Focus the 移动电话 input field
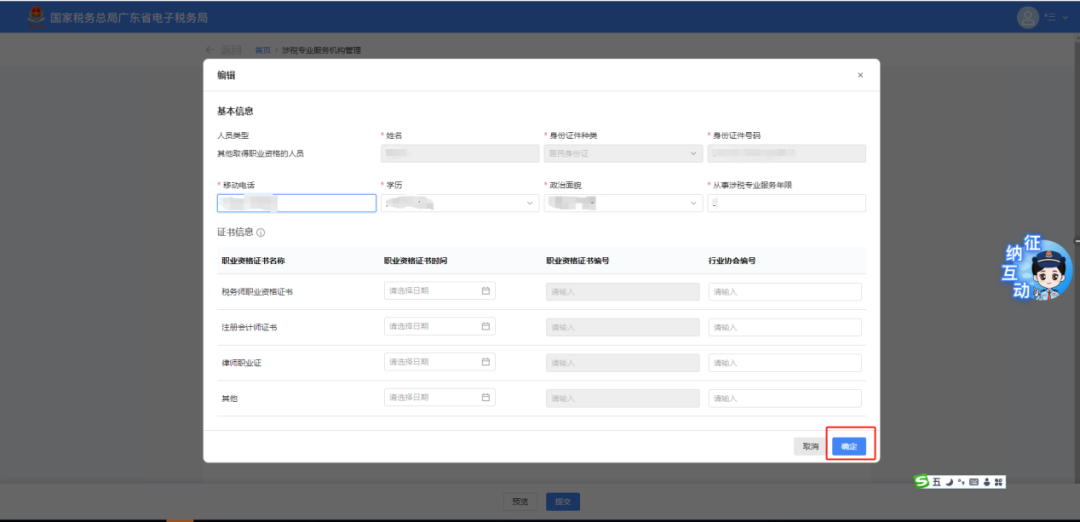 click(296, 203)
